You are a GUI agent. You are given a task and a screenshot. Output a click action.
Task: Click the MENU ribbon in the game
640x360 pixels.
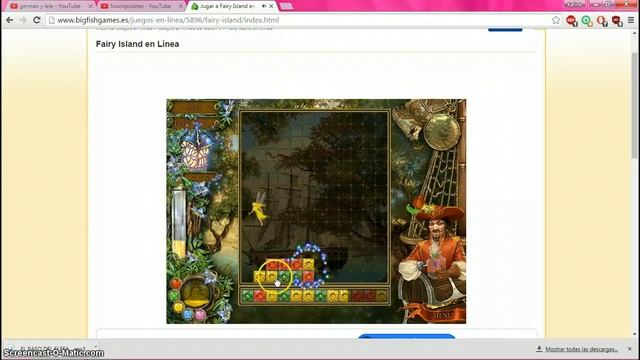(441, 316)
